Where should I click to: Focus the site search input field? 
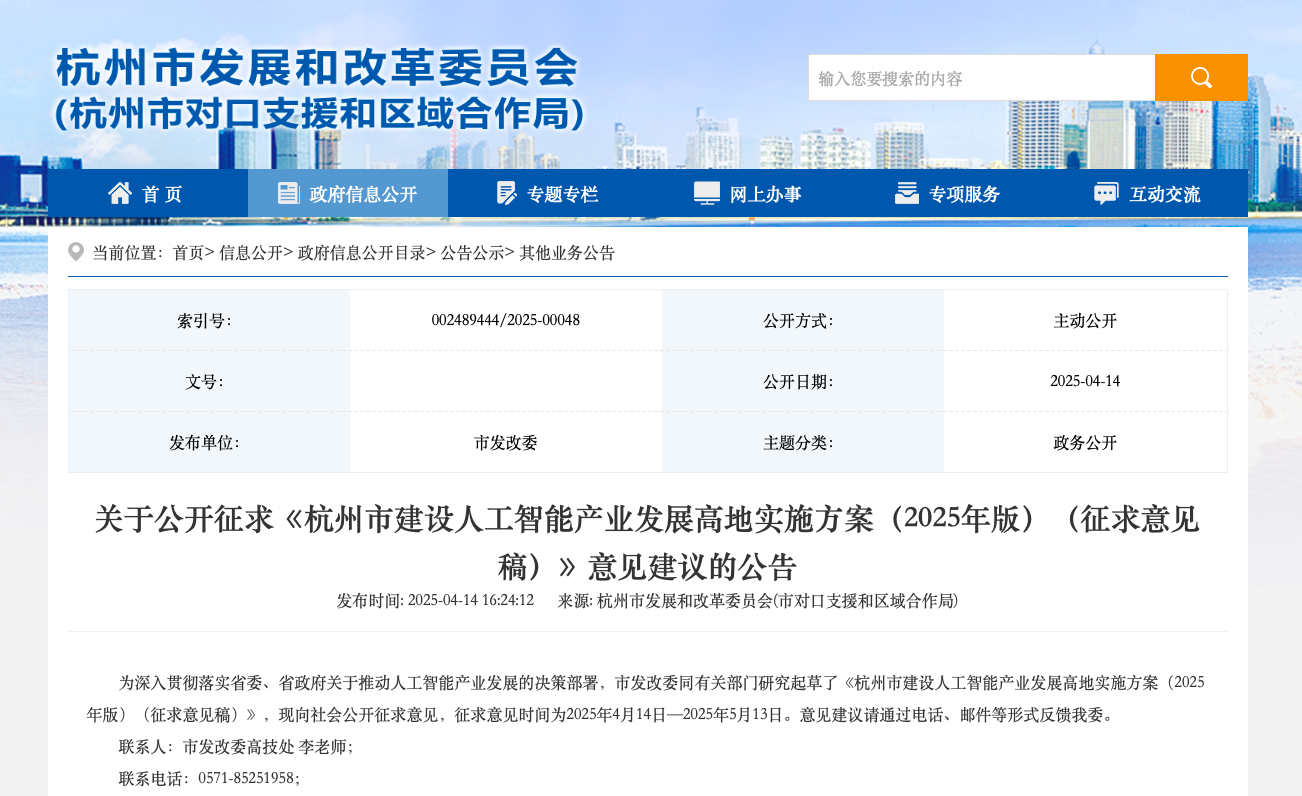pyautogui.click(x=982, y=77)
